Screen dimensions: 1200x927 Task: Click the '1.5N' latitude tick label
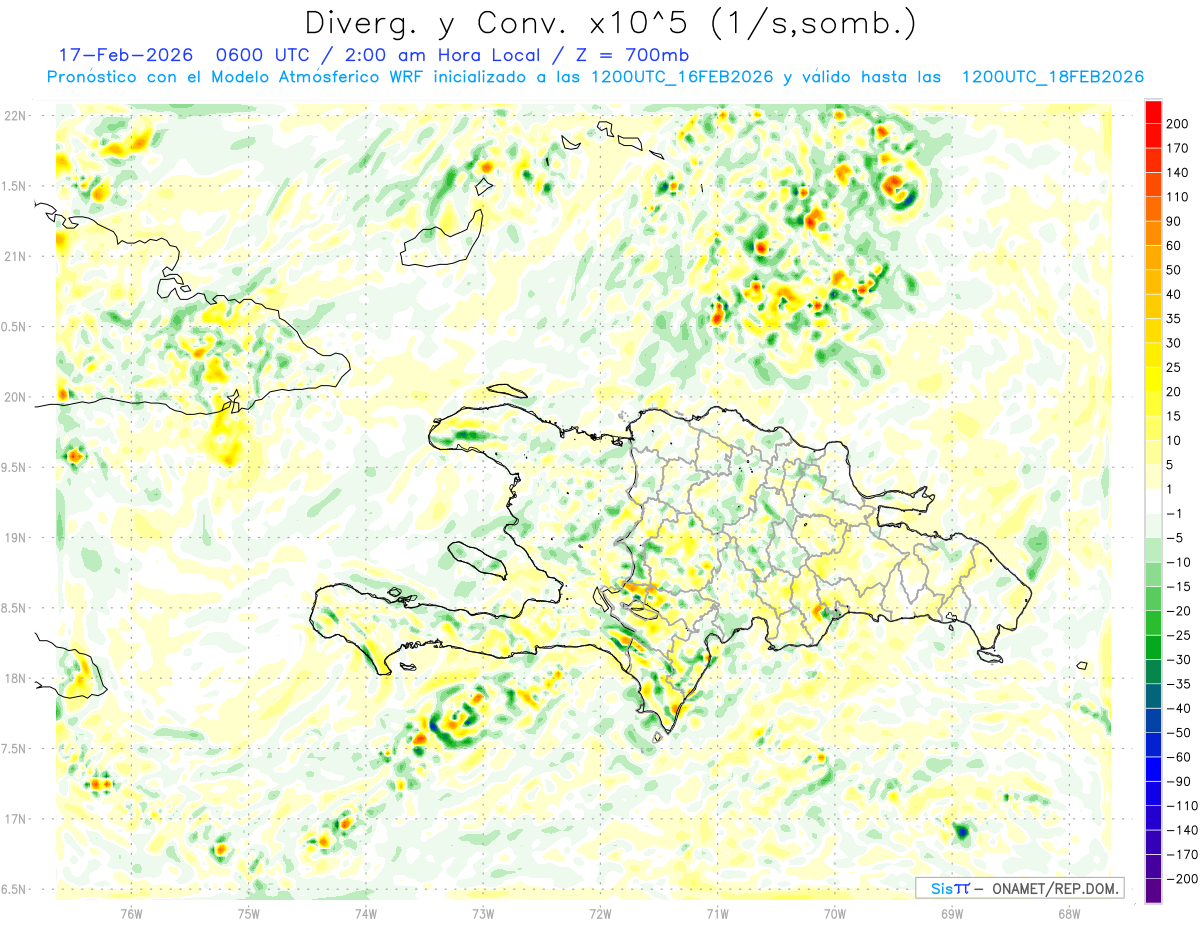[15, 186]
